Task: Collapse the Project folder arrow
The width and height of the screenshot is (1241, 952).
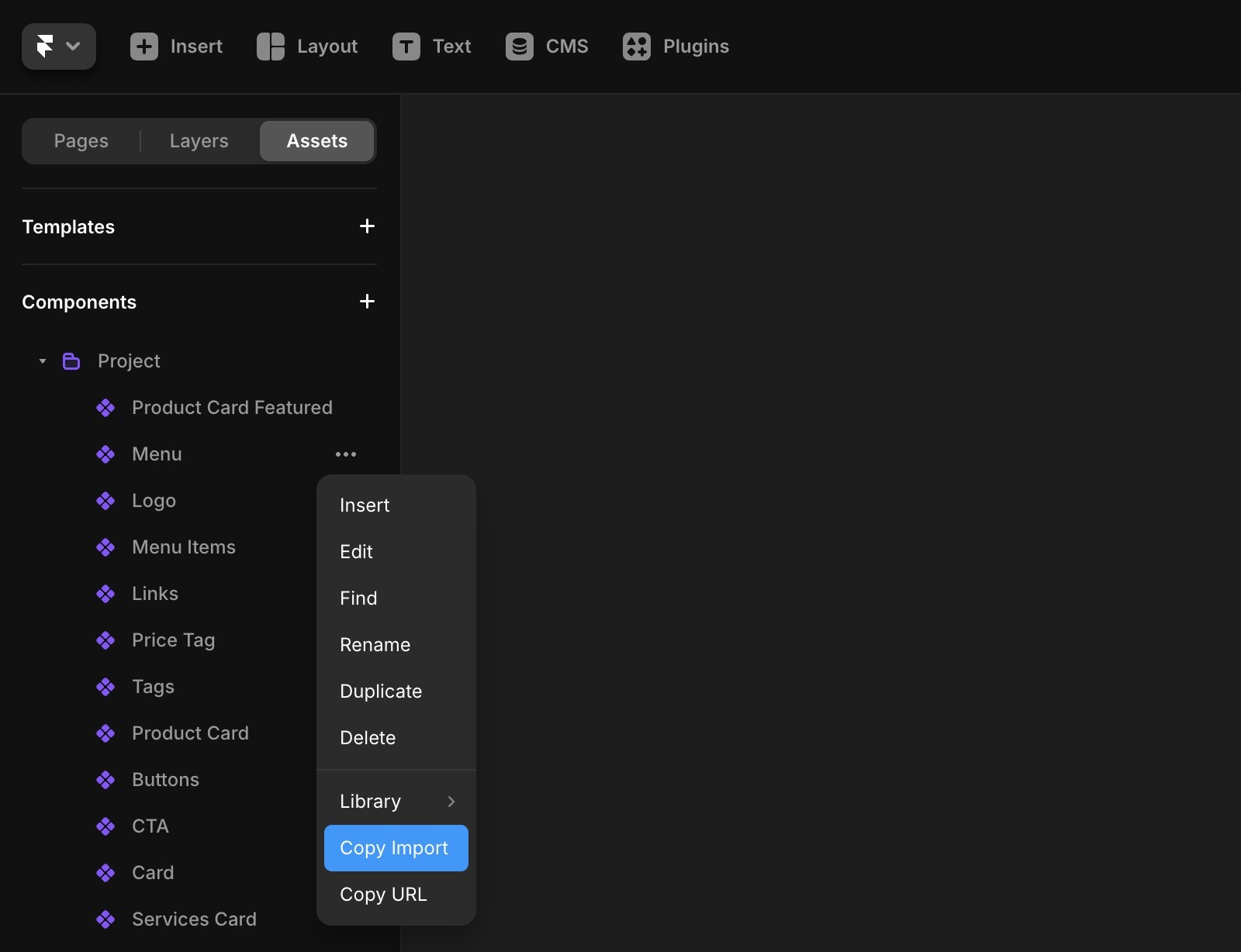Action: 43,361
